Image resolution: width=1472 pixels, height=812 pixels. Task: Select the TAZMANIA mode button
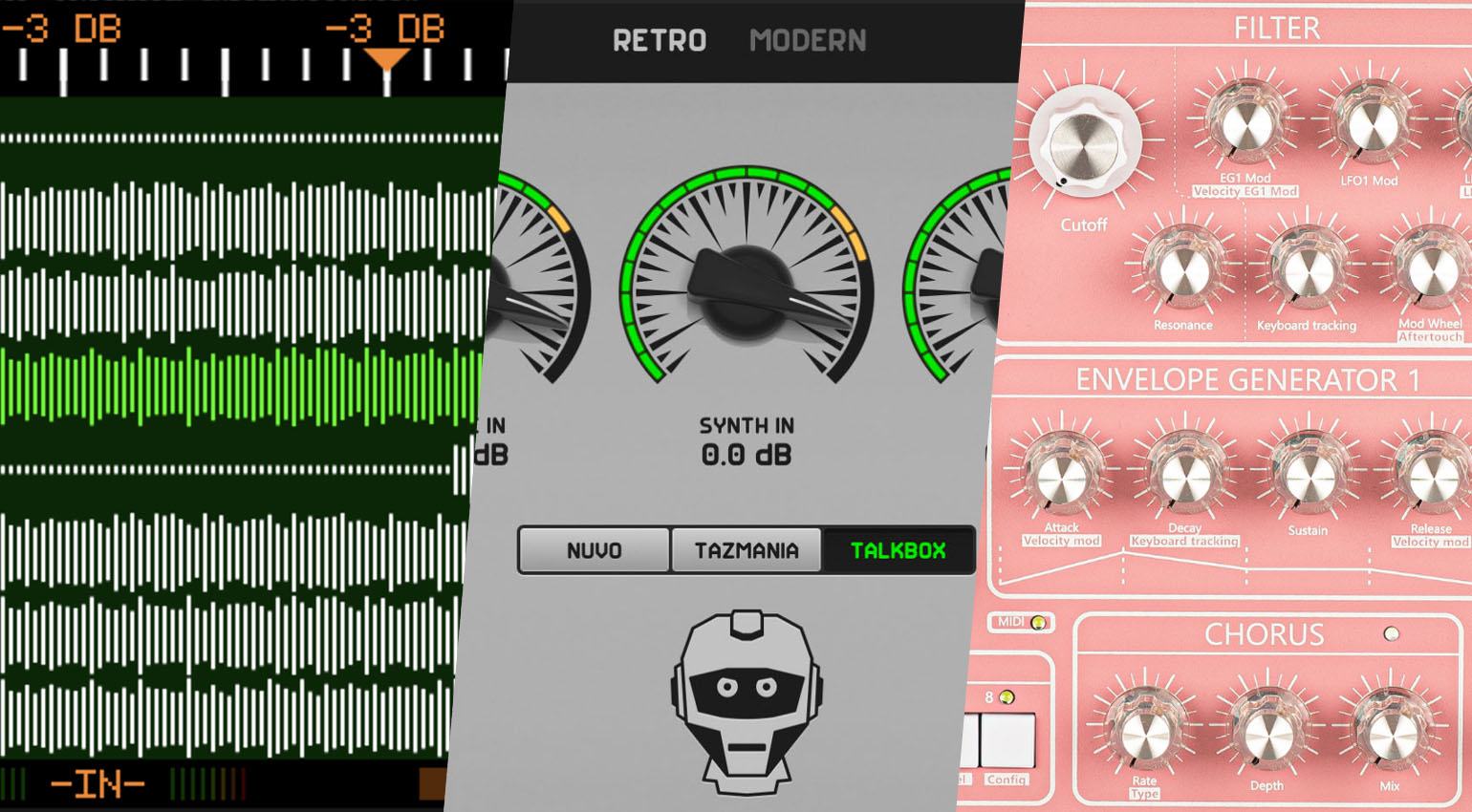click(x=747, y=550)
